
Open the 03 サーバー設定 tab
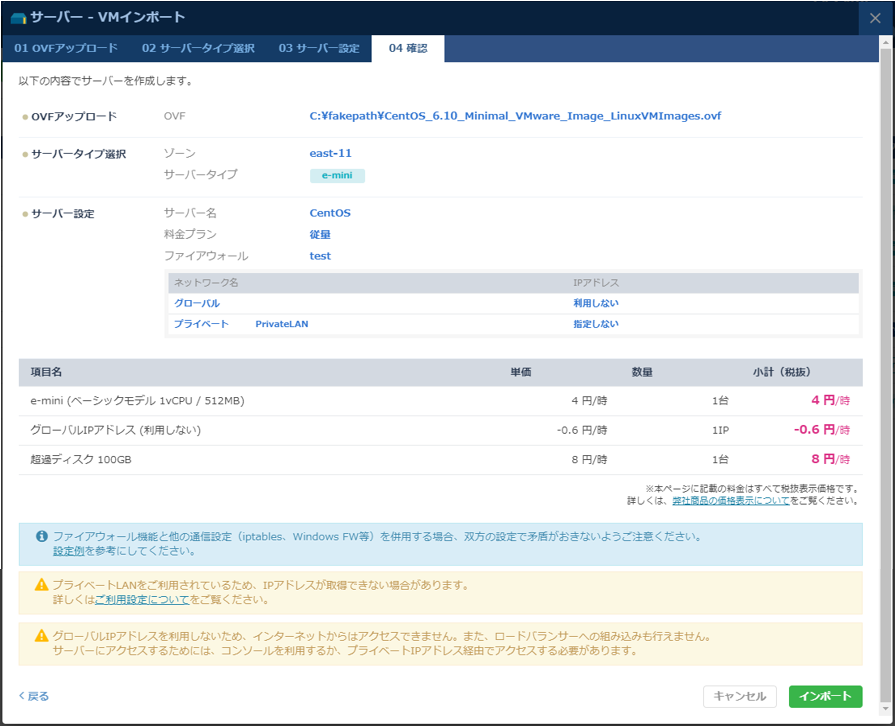click(319, 48)
